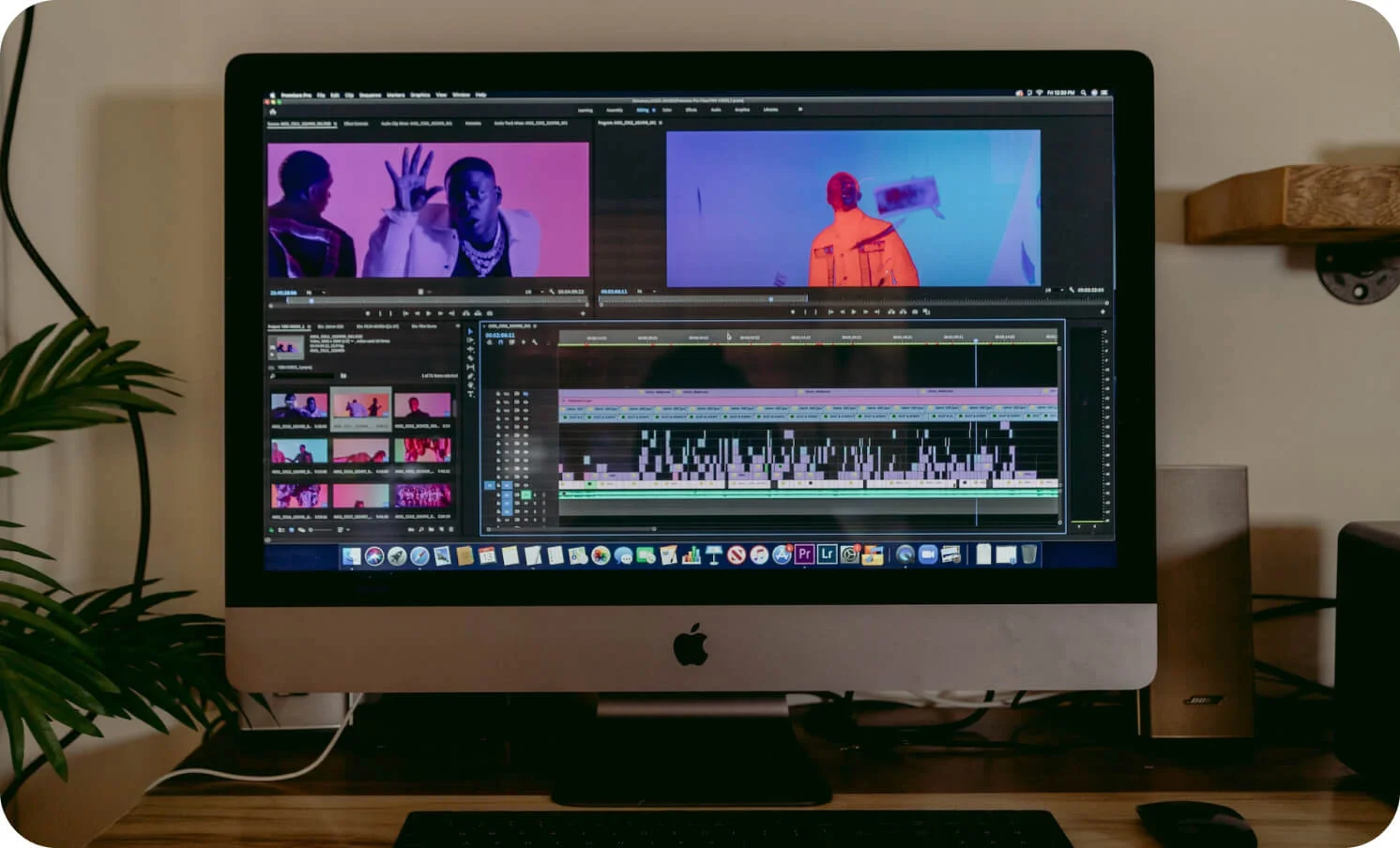Select the Razor tool
Viewport: 1400px width, 848px height.
coord(470,358)
